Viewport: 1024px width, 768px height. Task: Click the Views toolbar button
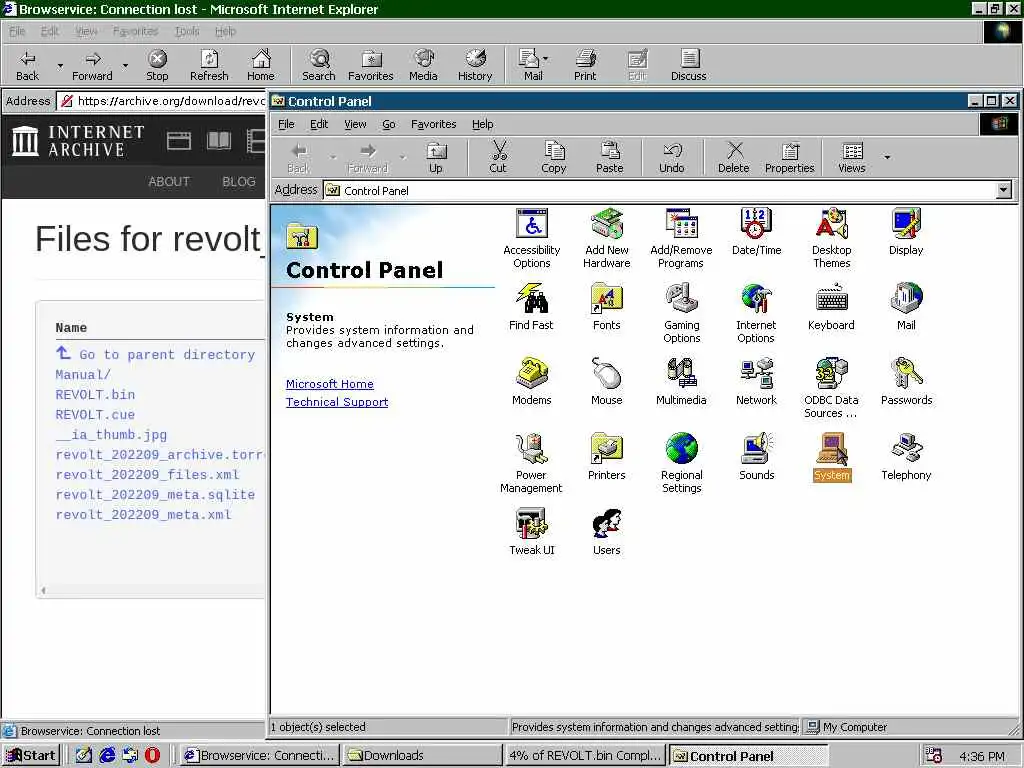(852, 157)
